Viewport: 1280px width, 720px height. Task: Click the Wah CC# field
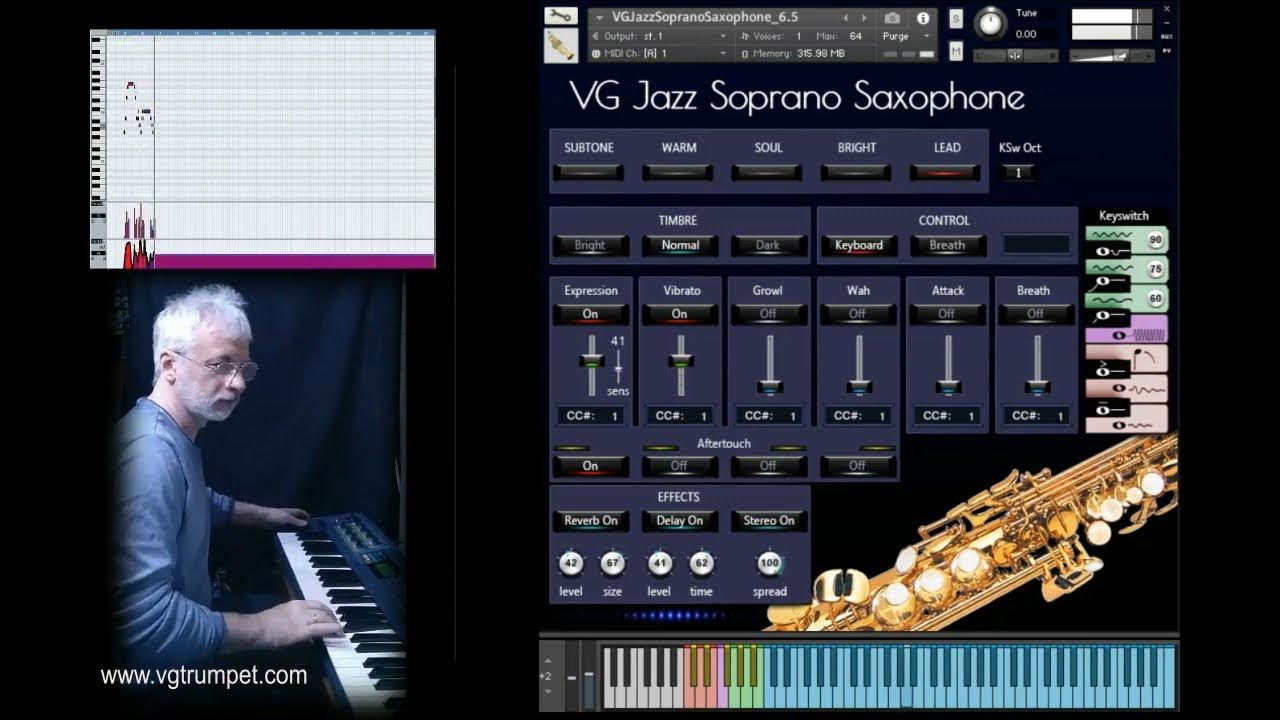coord(858,416)
